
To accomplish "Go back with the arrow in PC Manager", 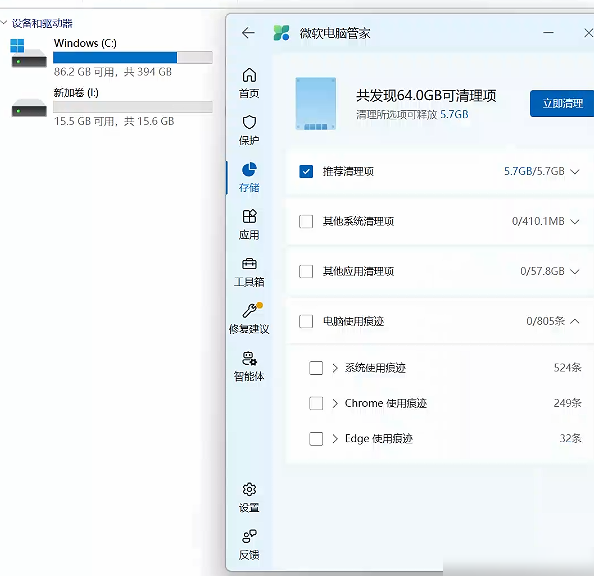I will [248, 33].
